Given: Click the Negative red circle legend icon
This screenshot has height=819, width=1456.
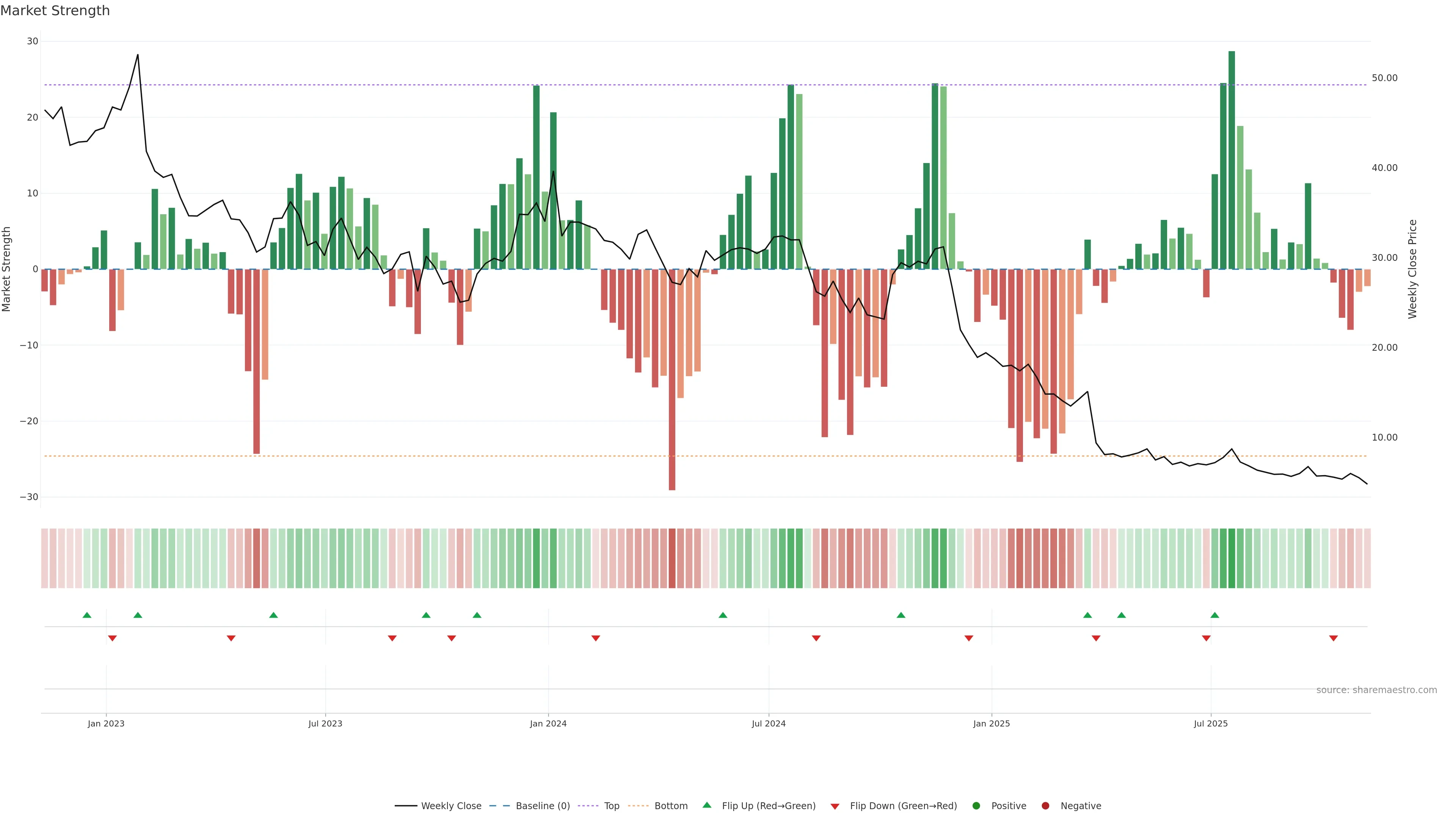Looking at the screenshot, I should pos(1045,806).
